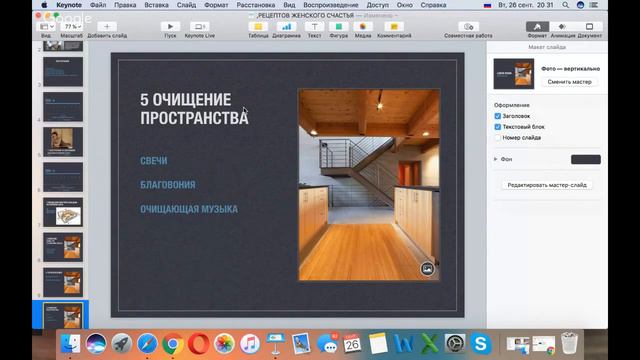Open Finder from the Dock
Image resolution: width=640 pixels, height=360 pixels.
[70, 344]
